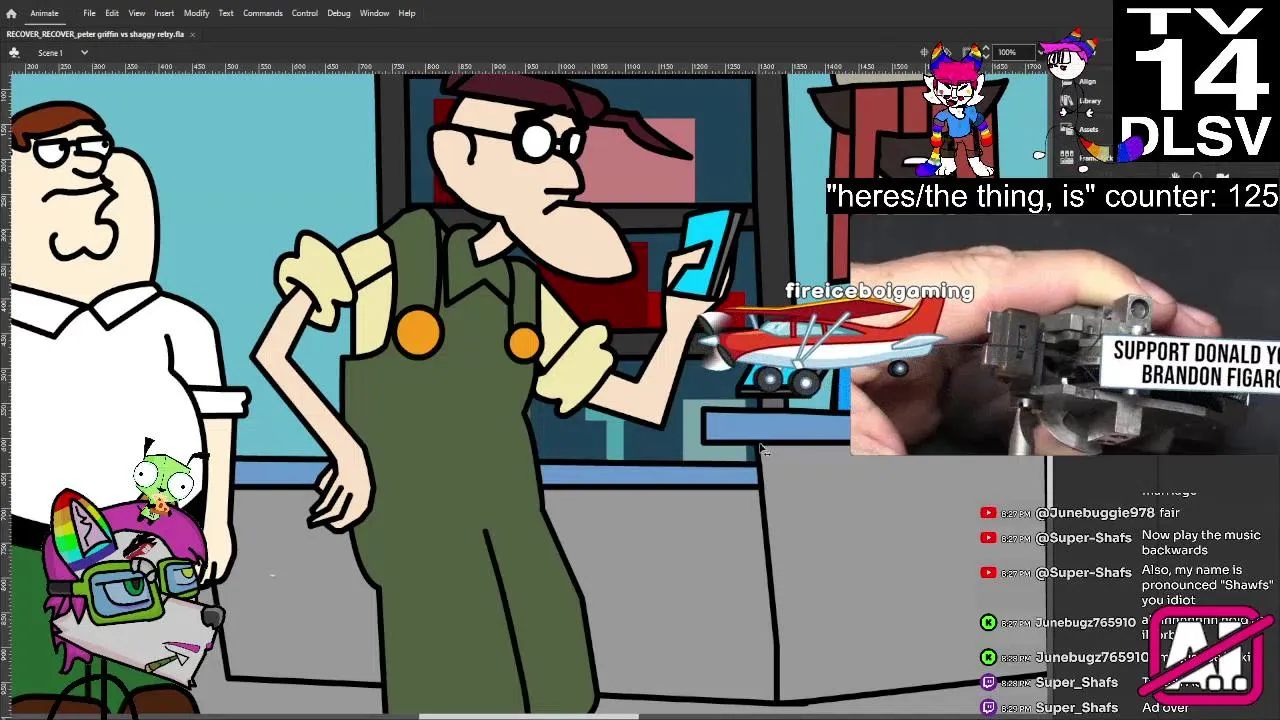The image size is (1280, 720).
Task: Click the @Junebuggie978 chat username
Action: pos(1094,512)
